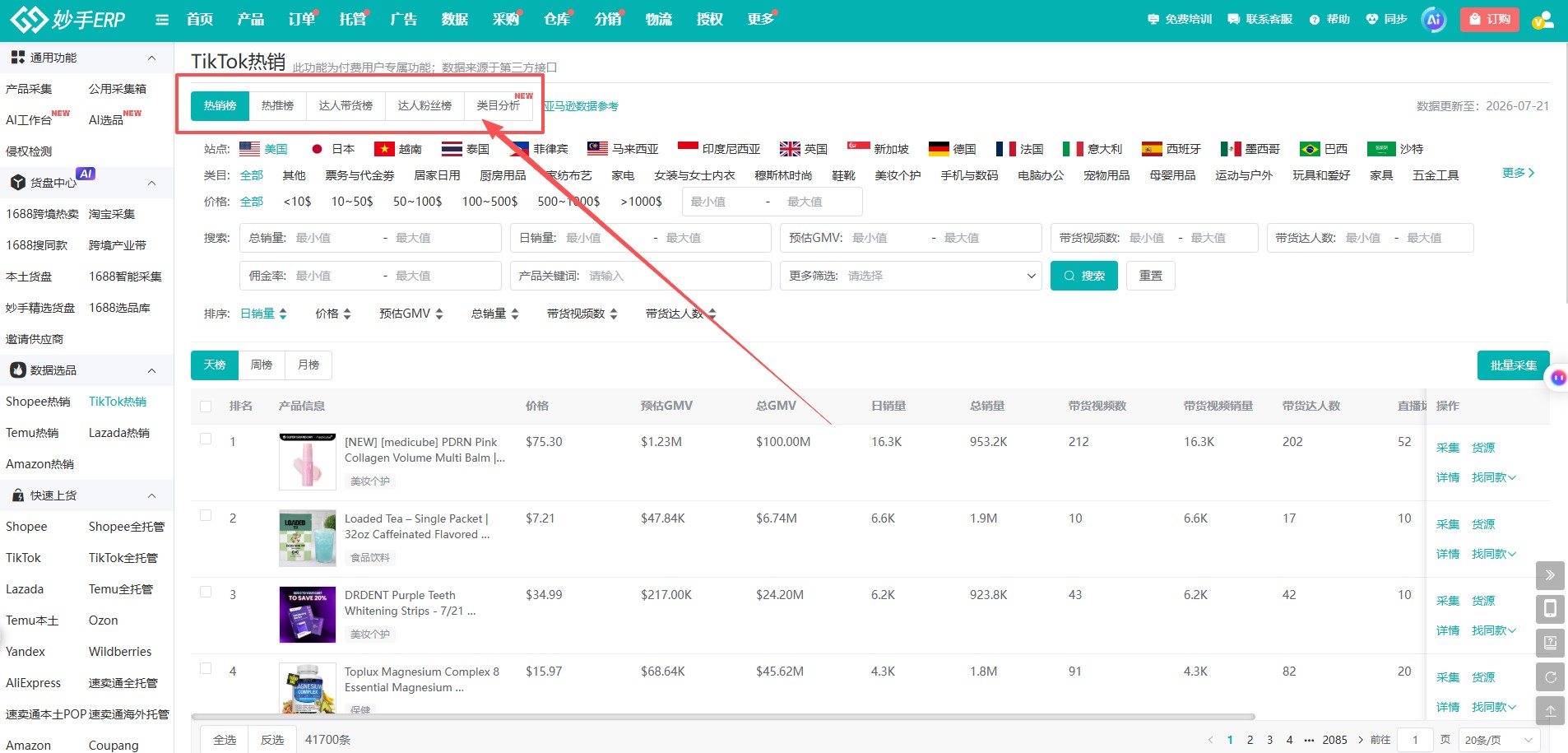Image resolution: width=1568 pixels, height=753 pixels.
Task: Click the user avatar icon at top right
Action: [x=1542, y=20]
